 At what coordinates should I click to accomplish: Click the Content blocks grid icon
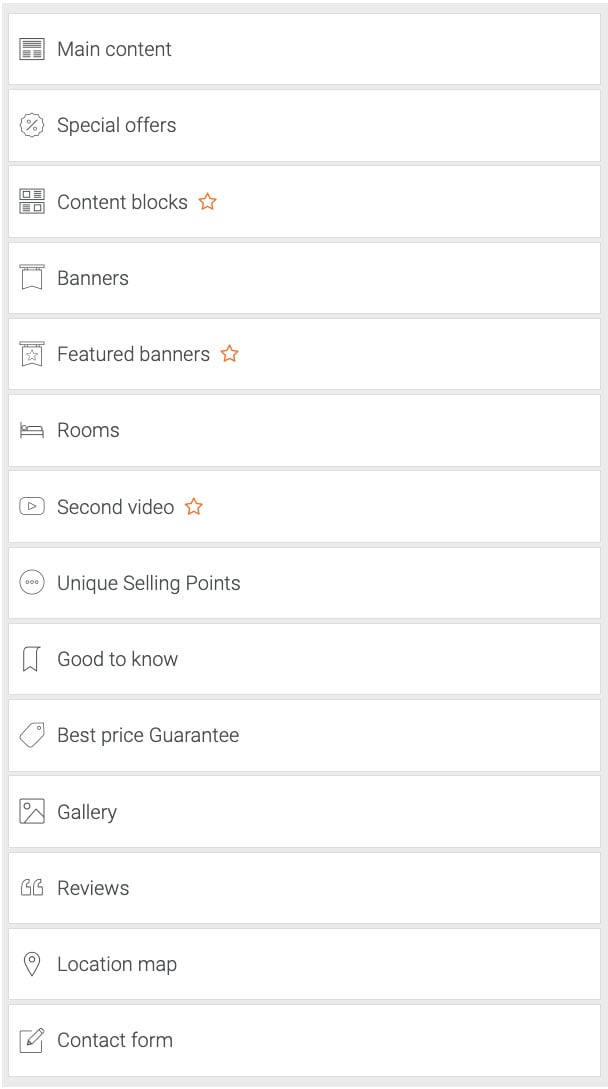[32, 202]
